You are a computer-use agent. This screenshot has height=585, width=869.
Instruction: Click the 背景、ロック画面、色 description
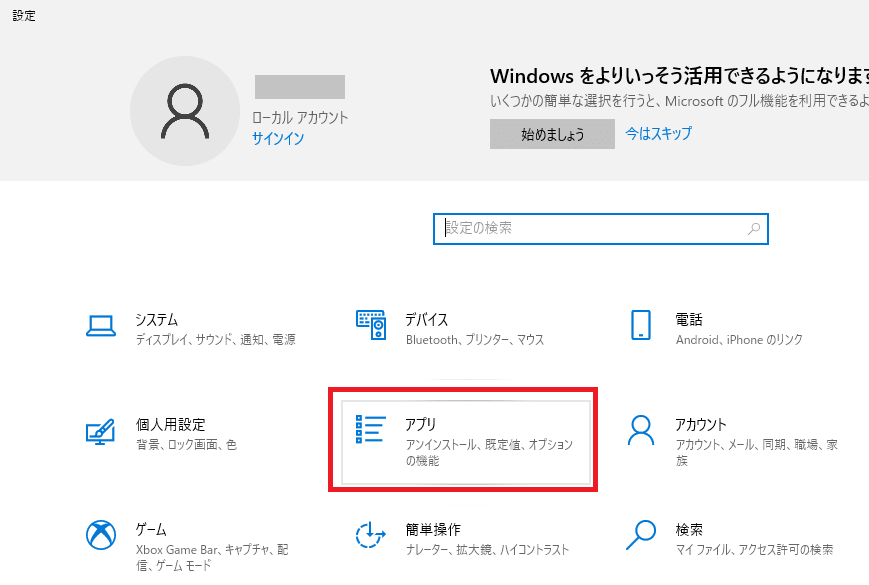(x=186, y=445)
